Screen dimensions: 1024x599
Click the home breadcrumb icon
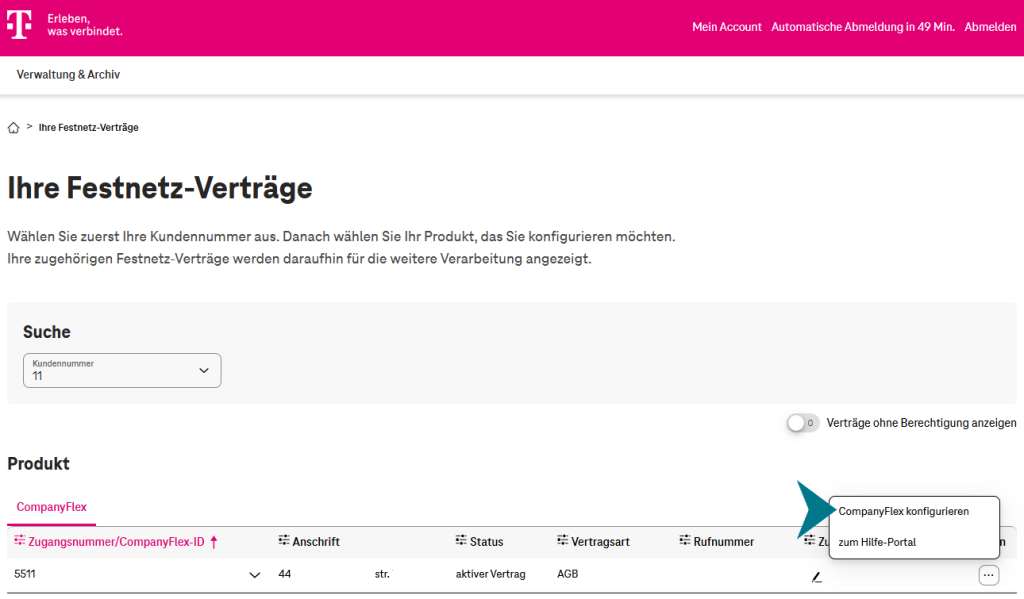13,127
